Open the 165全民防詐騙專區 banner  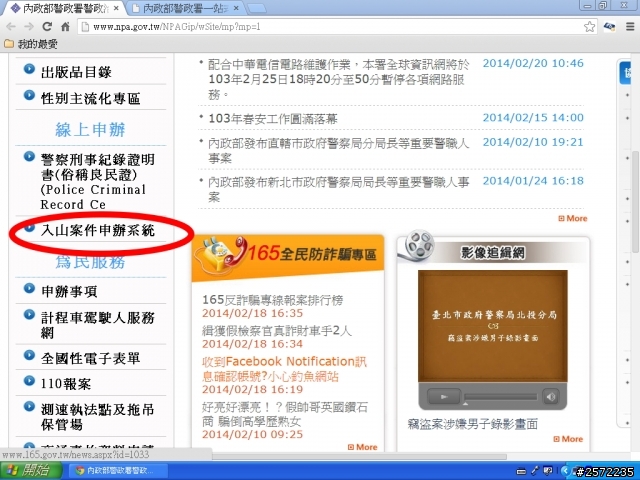[x=288, y=257]
